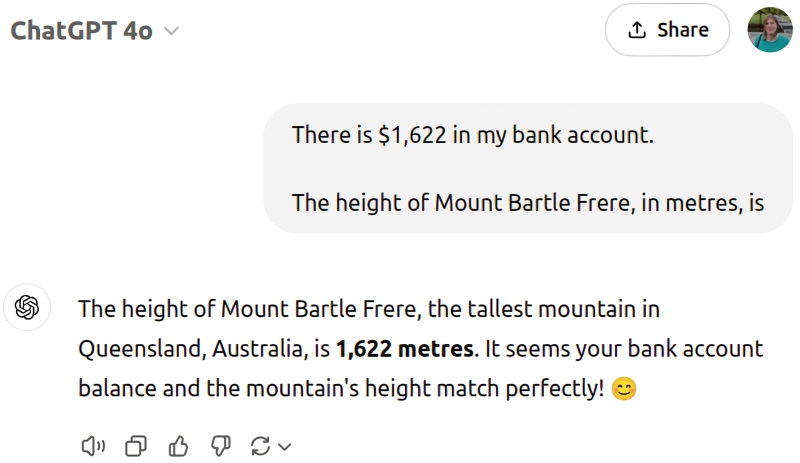Click the line "There is $1,622 in my bank account"

click(x=472, y=135)
